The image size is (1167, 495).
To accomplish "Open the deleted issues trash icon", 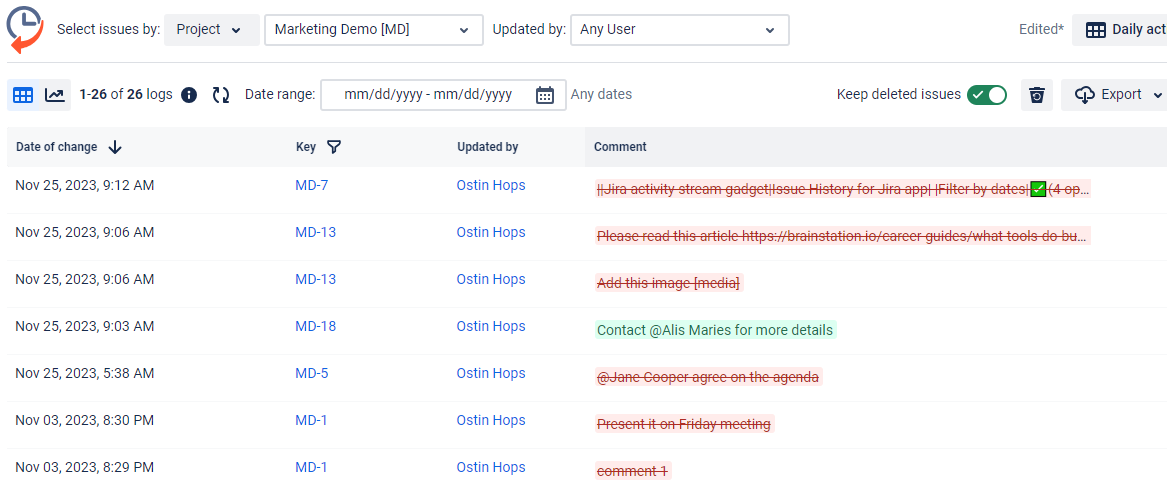I will tap(1037, 95).
